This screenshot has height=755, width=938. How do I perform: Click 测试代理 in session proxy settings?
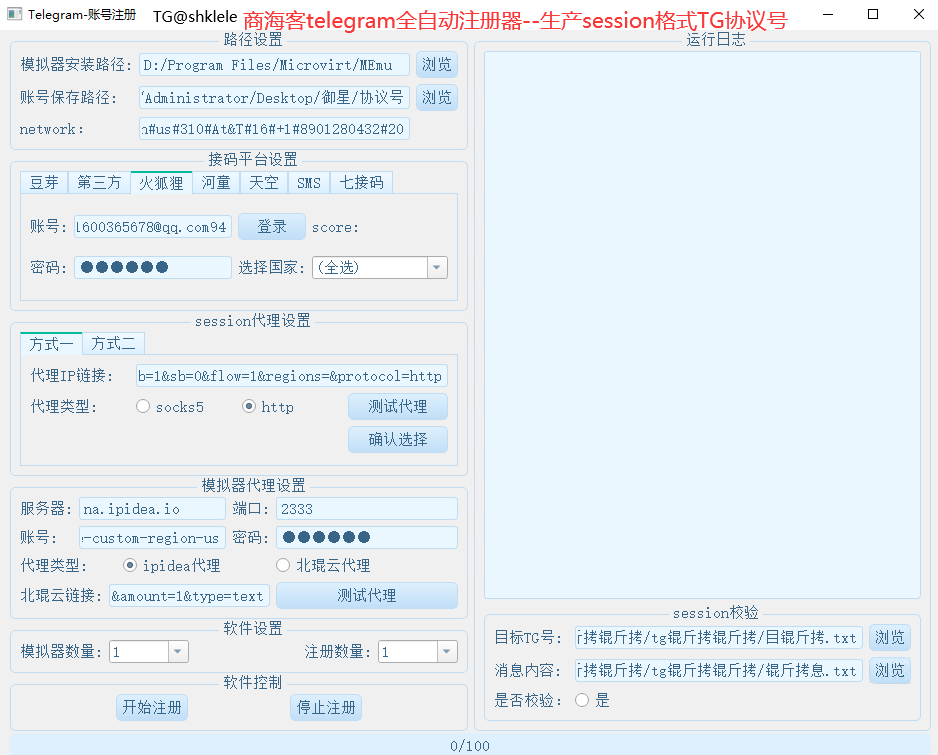(398, 407)
